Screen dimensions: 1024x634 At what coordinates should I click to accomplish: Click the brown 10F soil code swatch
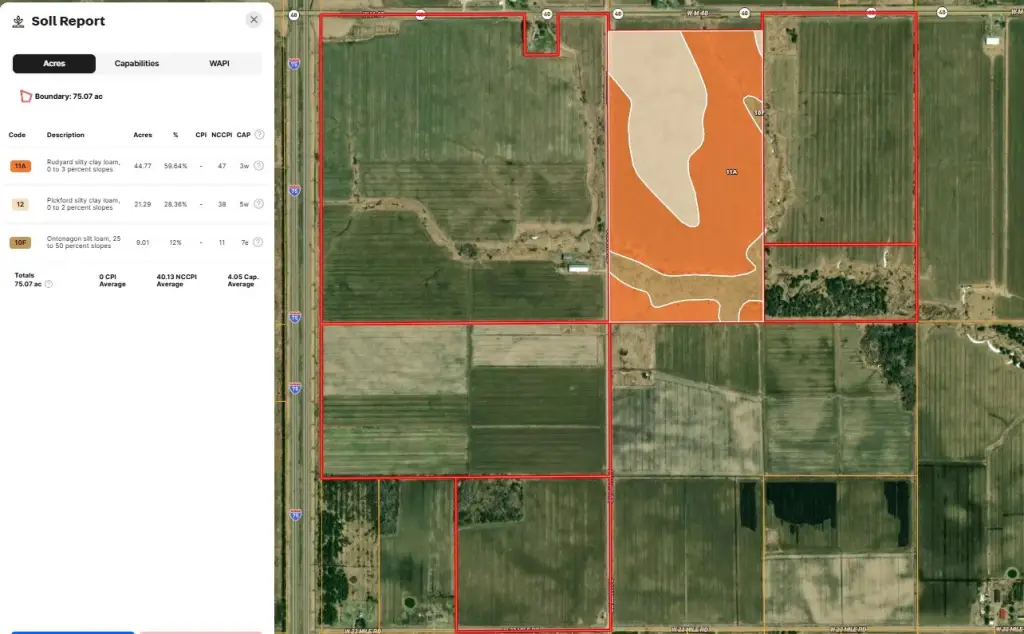tap(20, 242)
